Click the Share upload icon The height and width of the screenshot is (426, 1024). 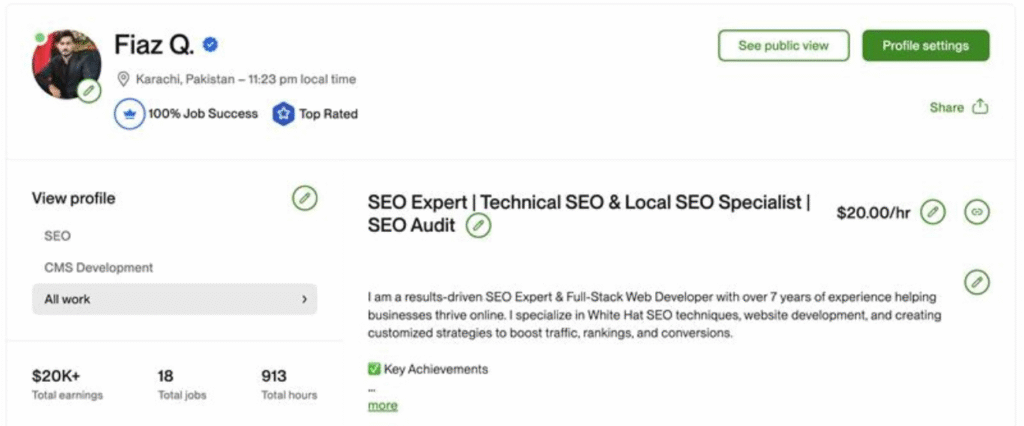(980, 107)
